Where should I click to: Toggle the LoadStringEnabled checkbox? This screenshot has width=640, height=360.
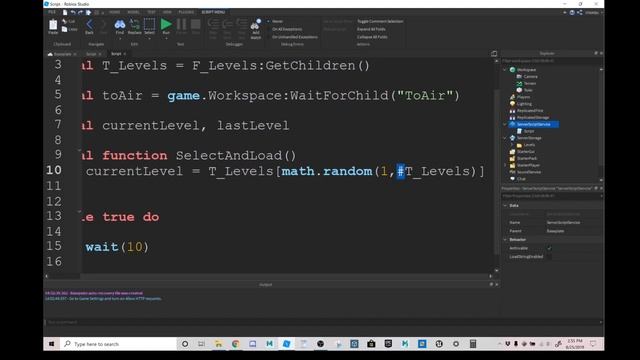(x=549, y=257)
